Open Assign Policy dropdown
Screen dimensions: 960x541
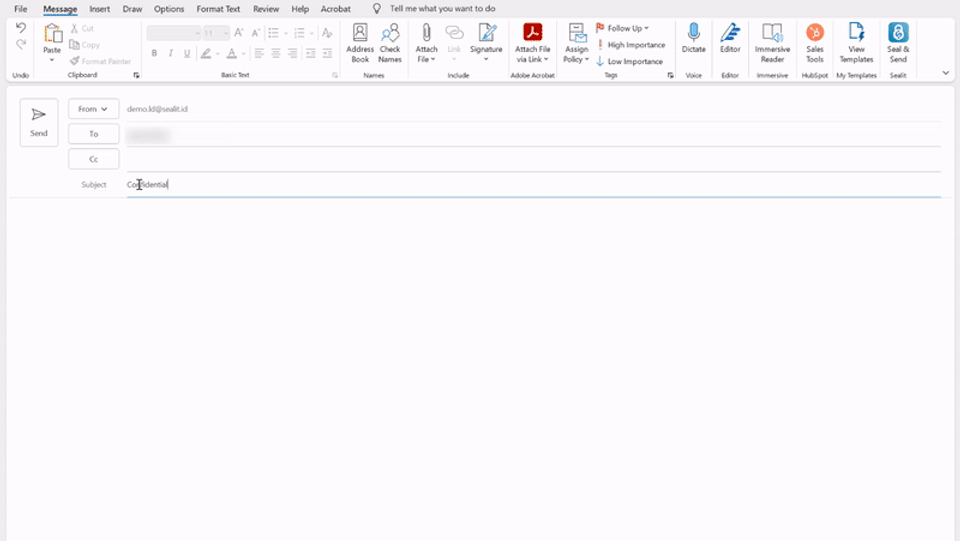tap(576, 43)
